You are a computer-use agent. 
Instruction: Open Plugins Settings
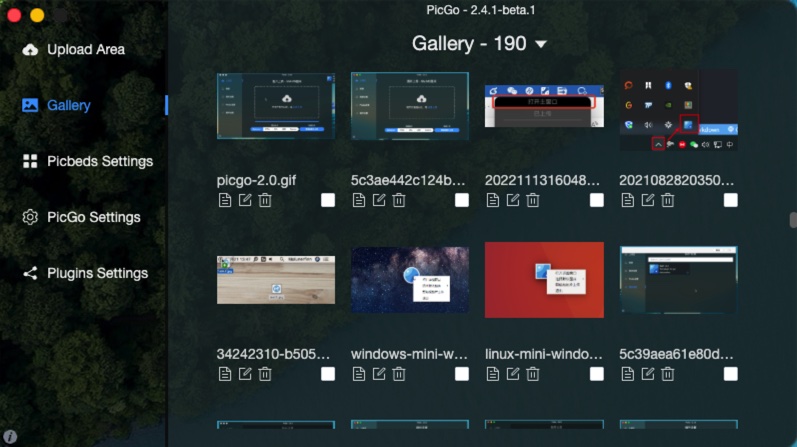tap(85, 273)
